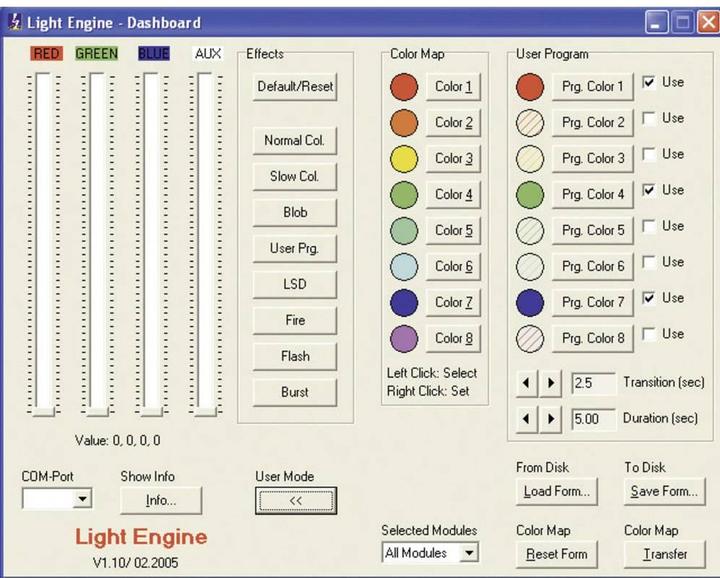The width and height of the screenshot is (720, 578).
Task: Disable Use for Prg. Color 7
Action: [x=649, y=298]
